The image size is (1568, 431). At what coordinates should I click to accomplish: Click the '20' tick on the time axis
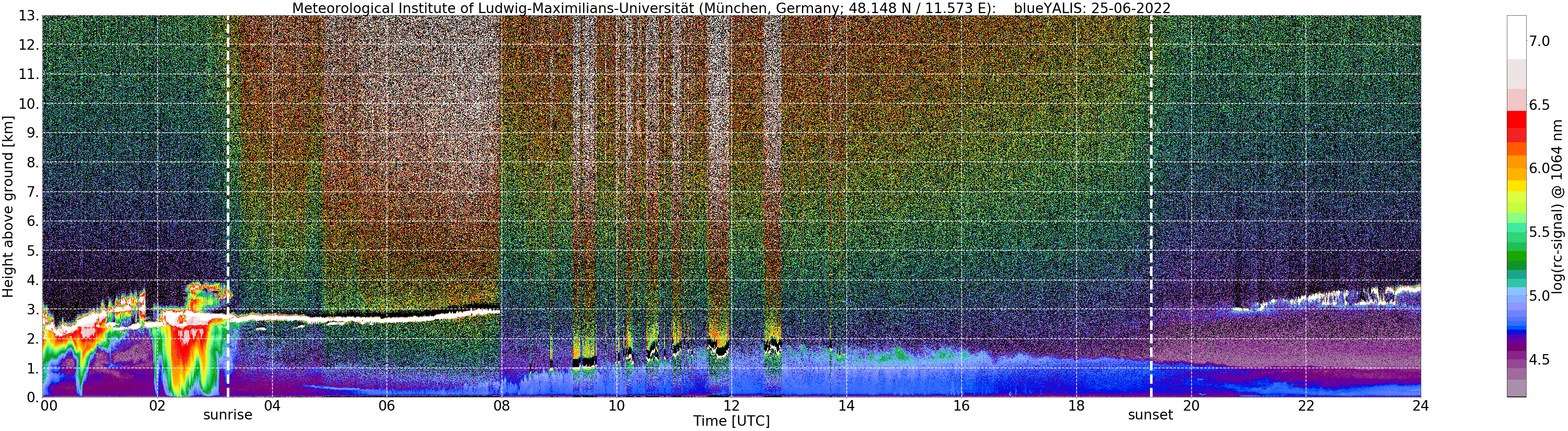tap(1191, 406)
